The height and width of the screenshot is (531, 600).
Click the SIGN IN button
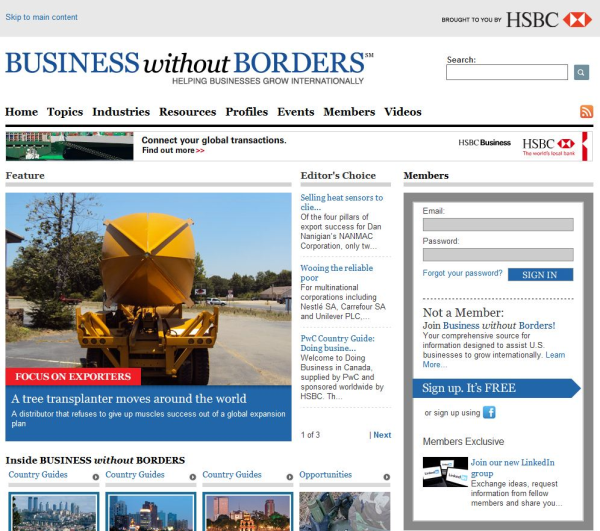(x=540, y=275)
